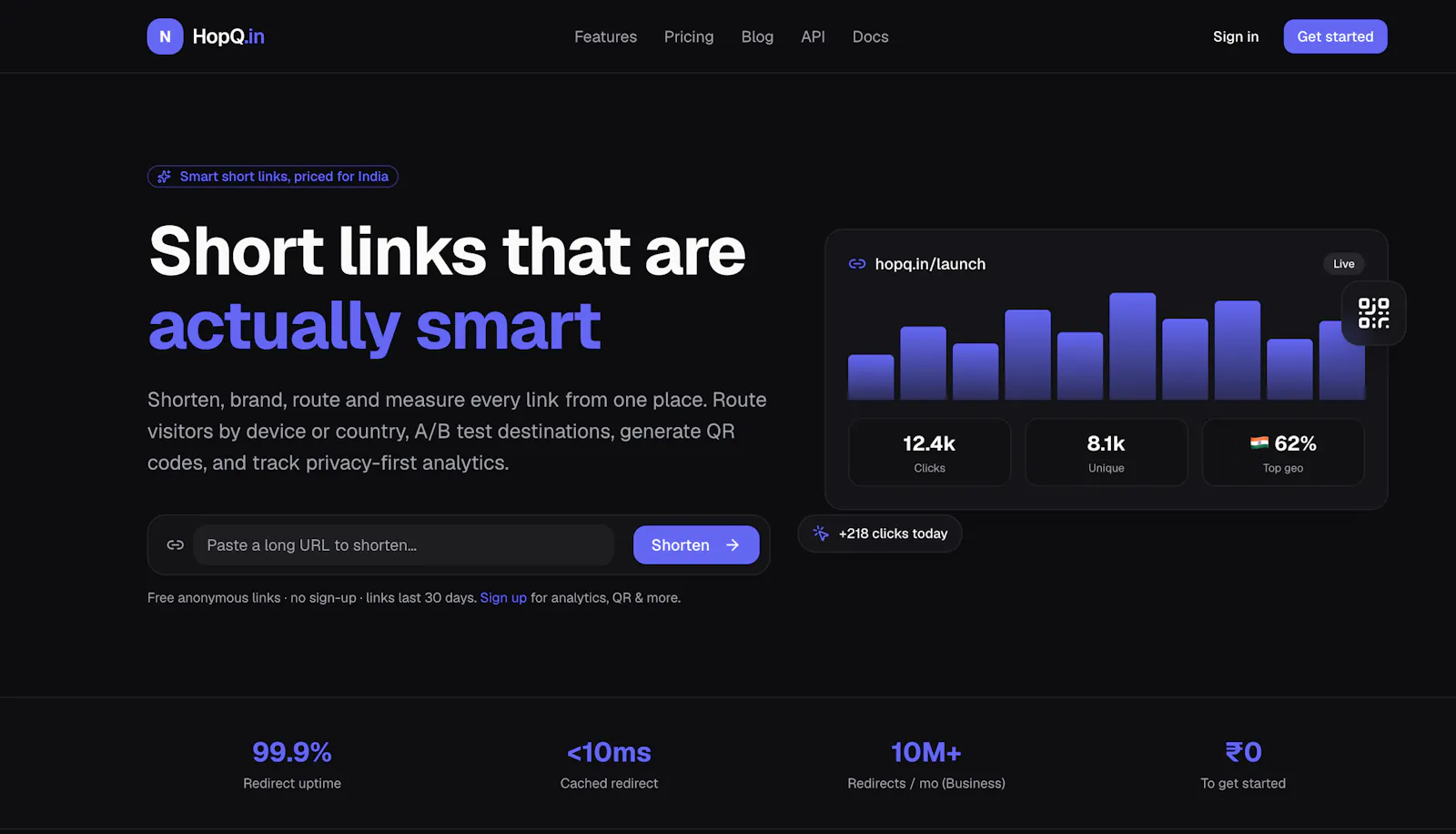Viewport: 1456px width, 834px height.
Task: Click the sparkle icon in India badge
Action: [164, 177]
